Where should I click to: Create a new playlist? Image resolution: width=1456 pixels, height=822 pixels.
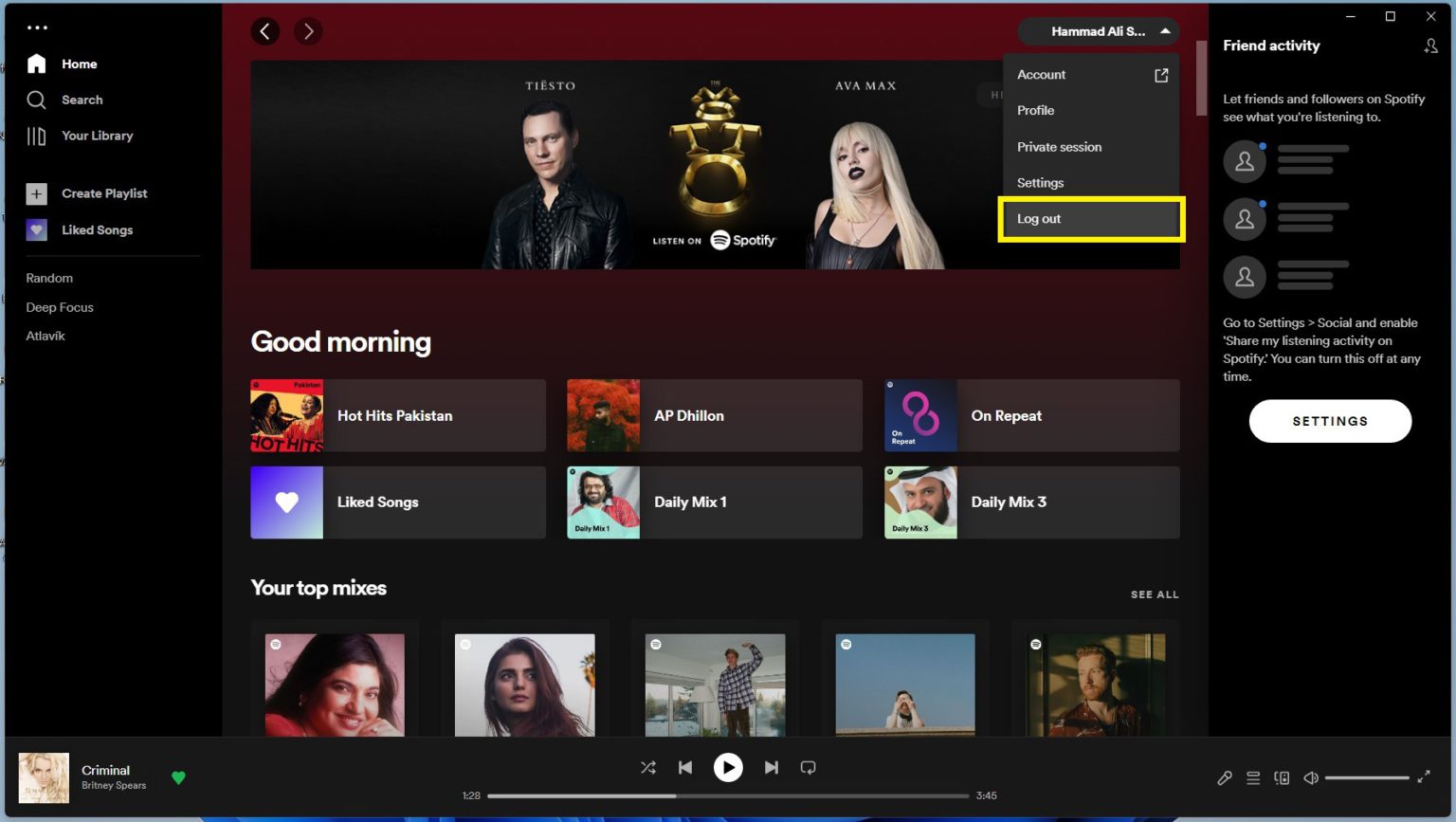point(104,193)
